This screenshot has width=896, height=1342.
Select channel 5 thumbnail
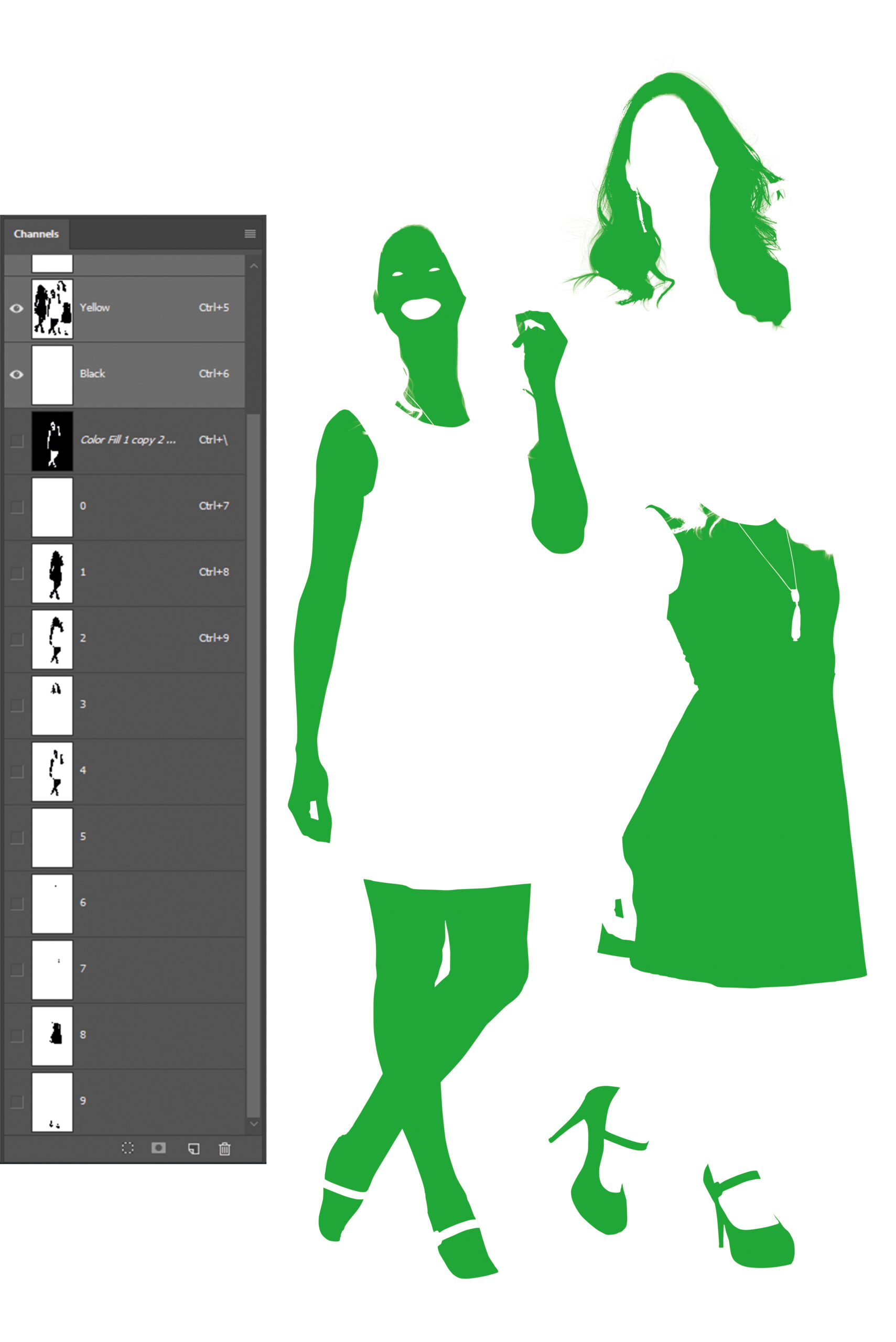click(x=52, y=838)
